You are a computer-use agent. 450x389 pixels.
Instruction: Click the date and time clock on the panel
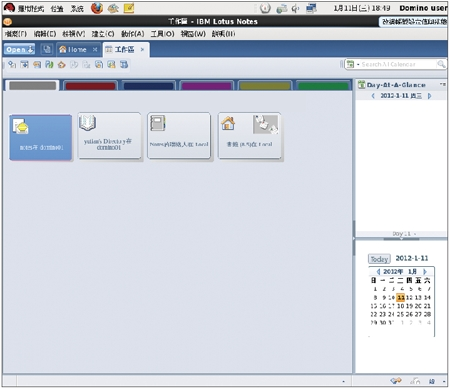click(362, 8)
